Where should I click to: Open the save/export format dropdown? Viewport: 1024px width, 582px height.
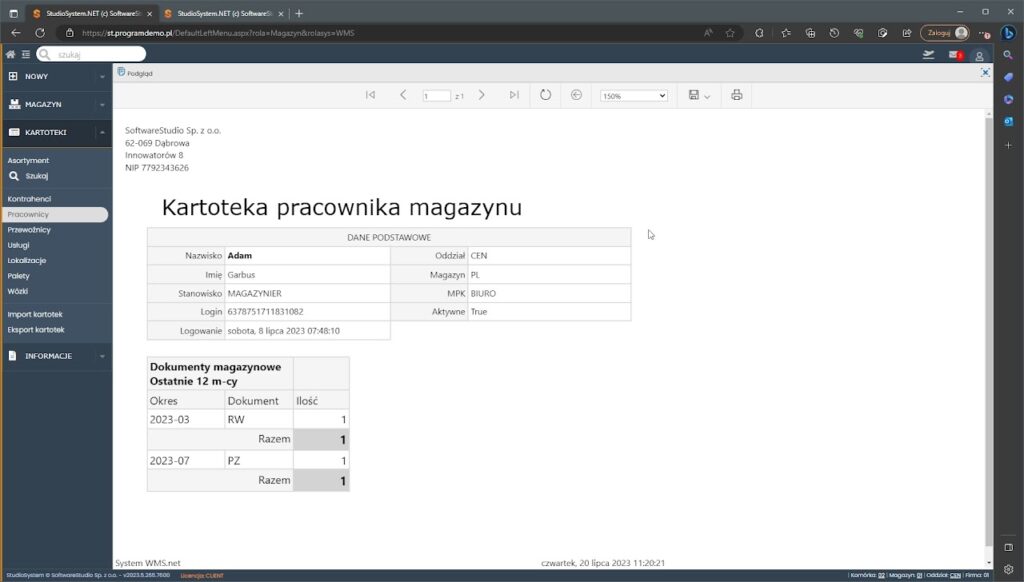tap(699, 95)
